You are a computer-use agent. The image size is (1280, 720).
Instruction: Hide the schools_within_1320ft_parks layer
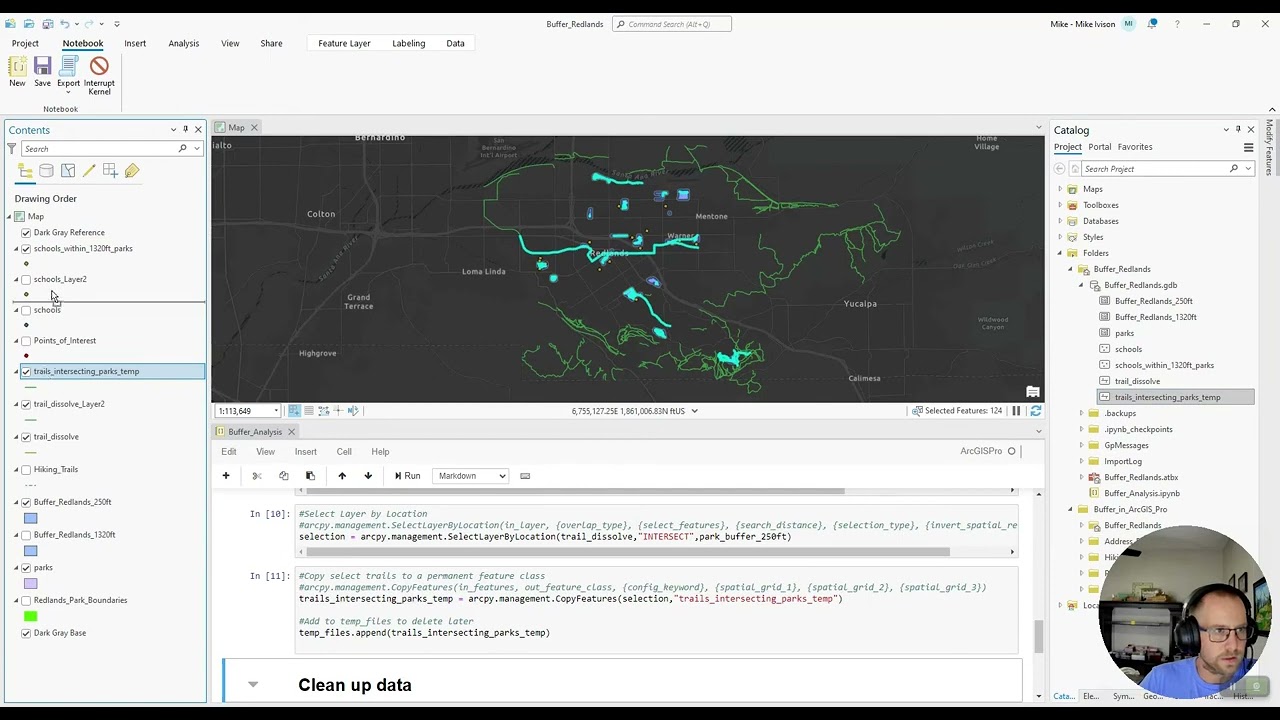[x=26, y=249]
